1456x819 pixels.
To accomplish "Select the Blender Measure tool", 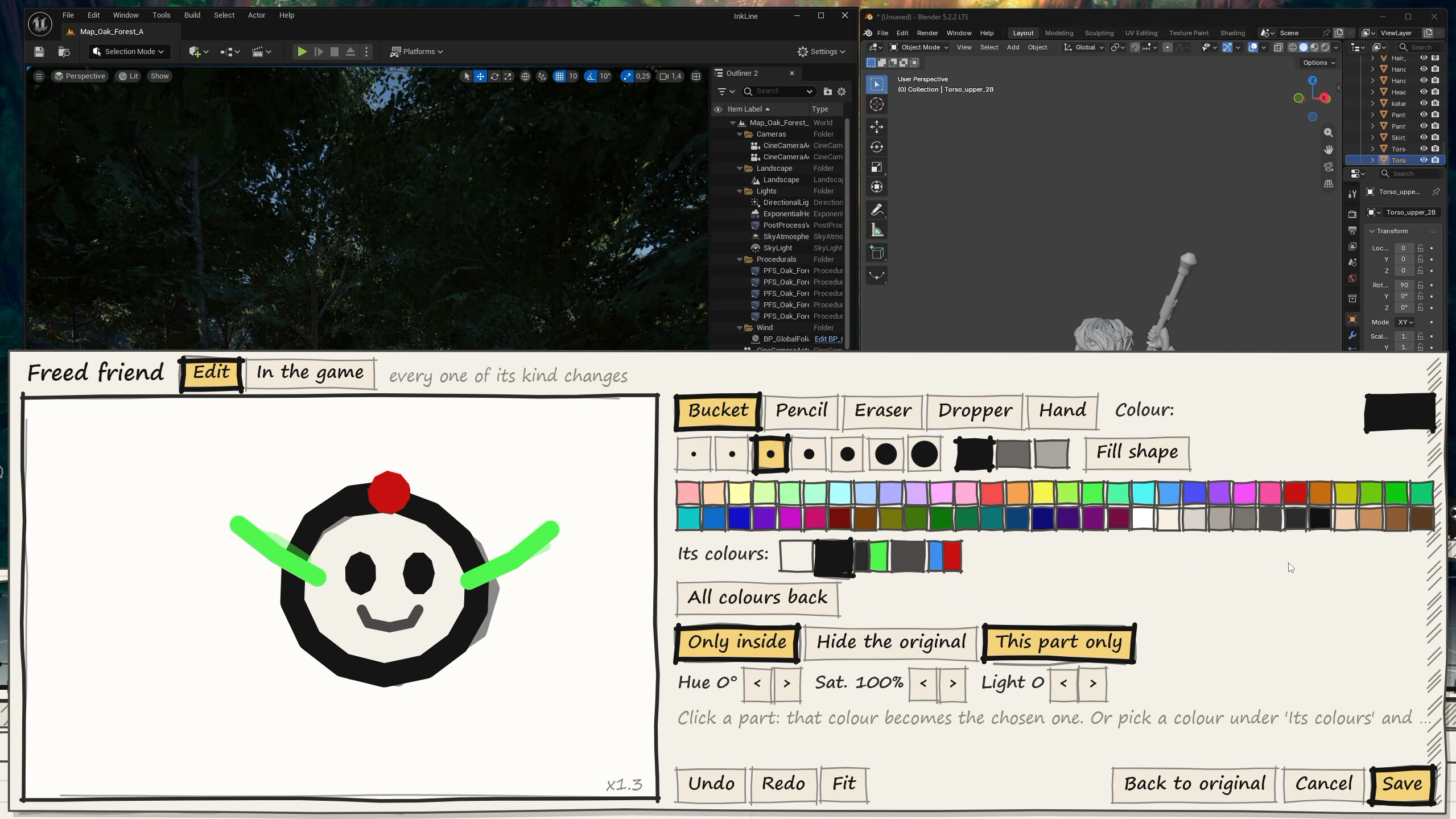I will pyautogui.click(x=877, y=231).
